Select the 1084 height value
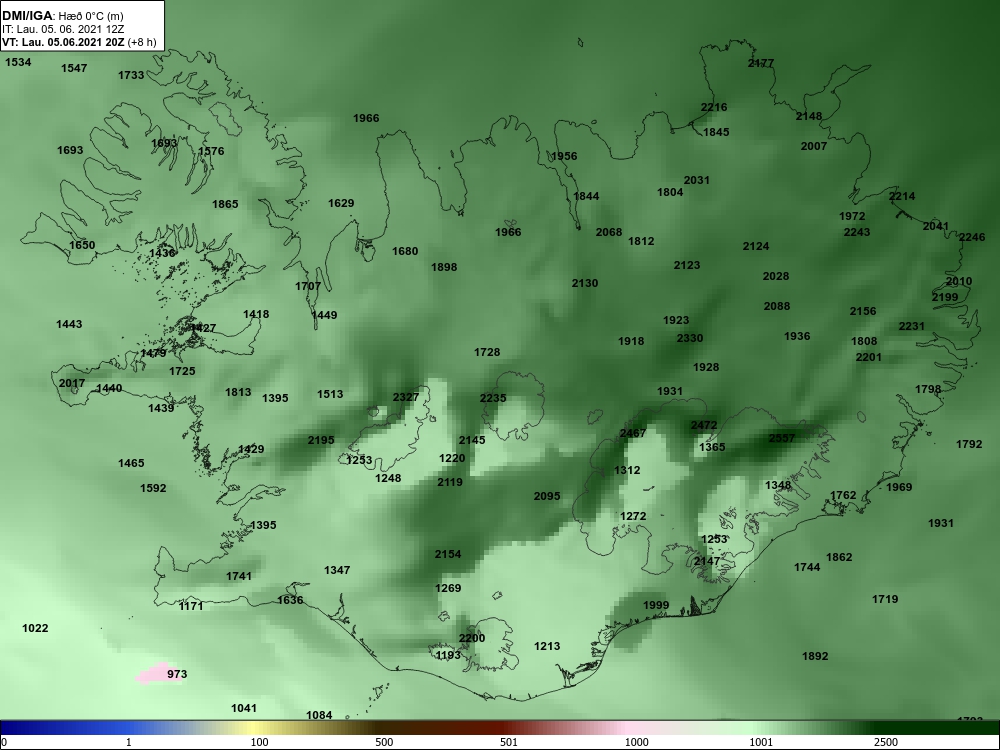The height and width of the screenshot is (750, 1000). pyautogui.click(x=320, y=715)
